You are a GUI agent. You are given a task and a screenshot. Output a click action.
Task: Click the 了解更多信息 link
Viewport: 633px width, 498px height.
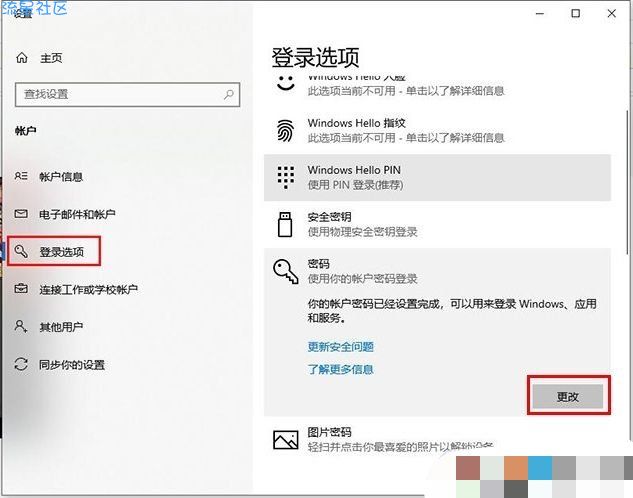tap(341, 369)
